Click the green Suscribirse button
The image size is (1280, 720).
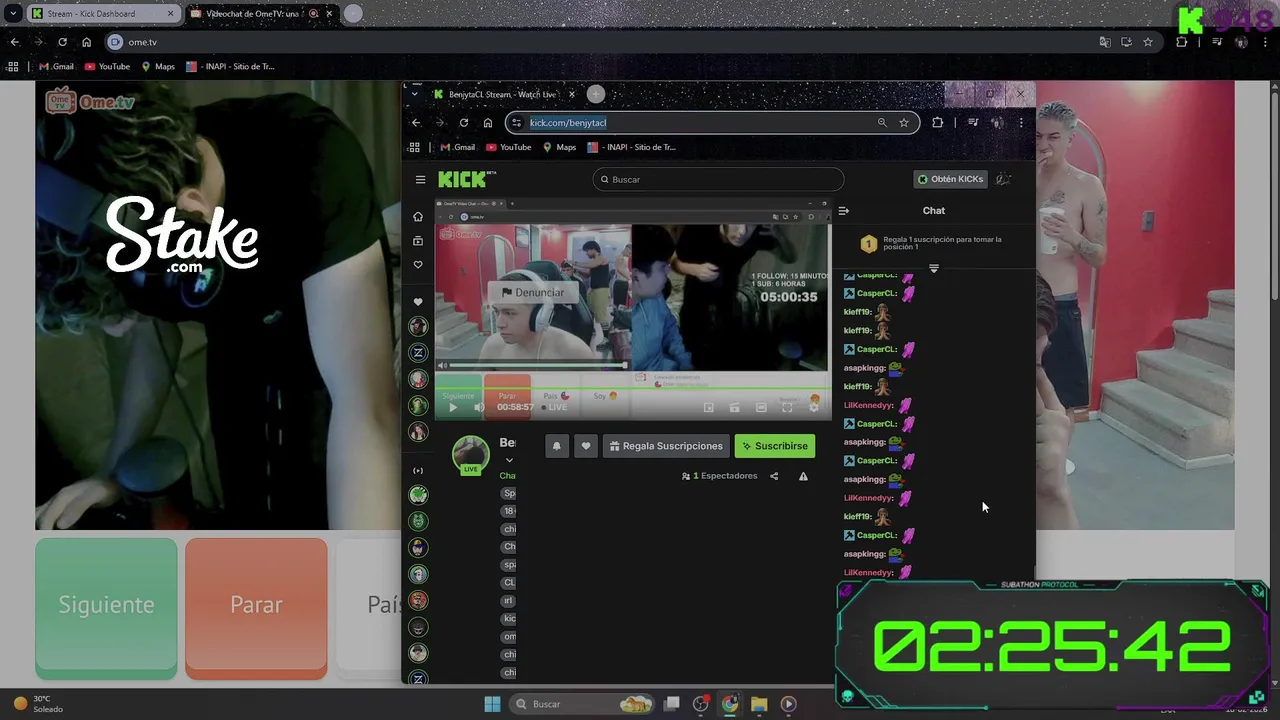pos(775,446)
